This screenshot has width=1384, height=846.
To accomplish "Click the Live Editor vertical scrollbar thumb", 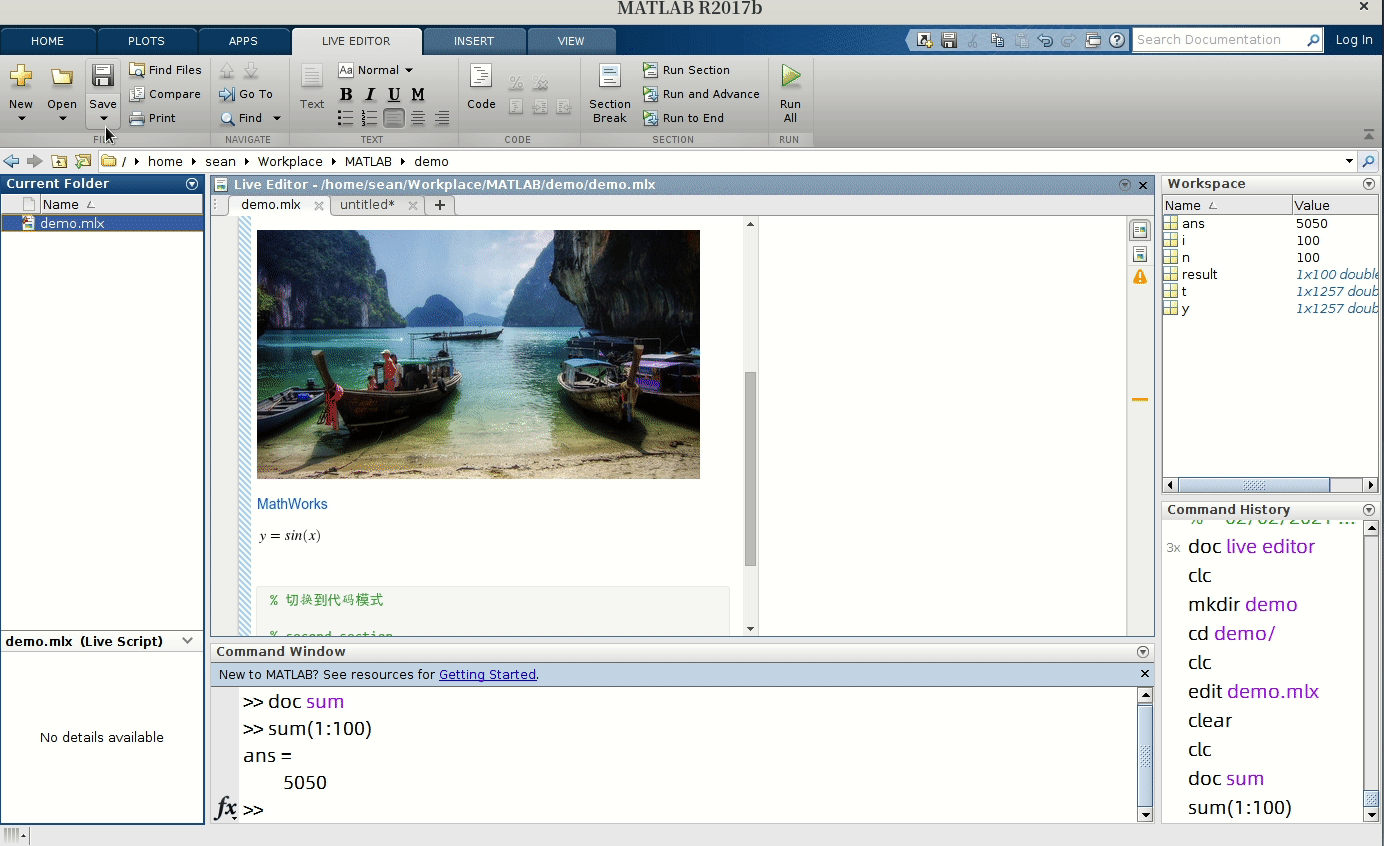I will [750, 468].
